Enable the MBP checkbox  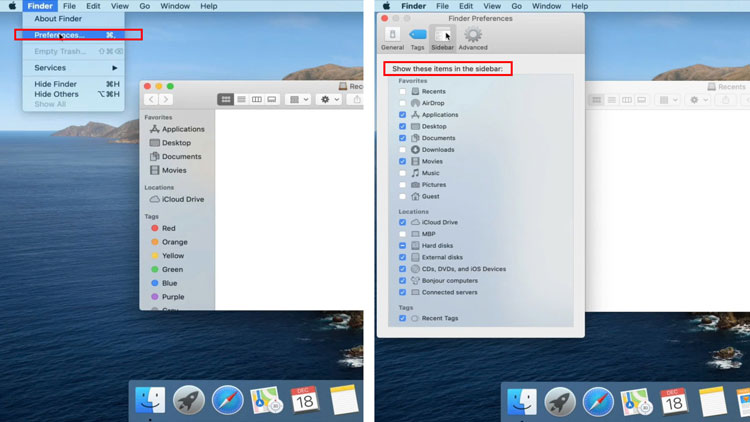click(402, 234)
